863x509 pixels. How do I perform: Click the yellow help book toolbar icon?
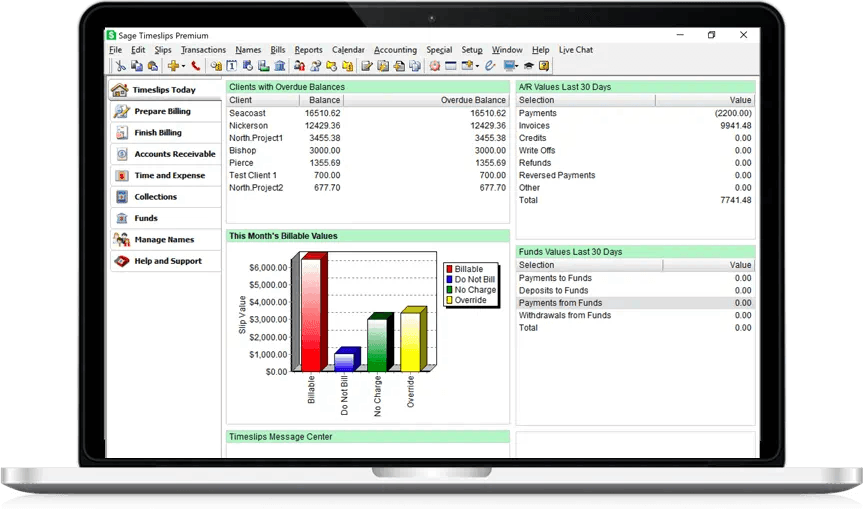point(544,66)
